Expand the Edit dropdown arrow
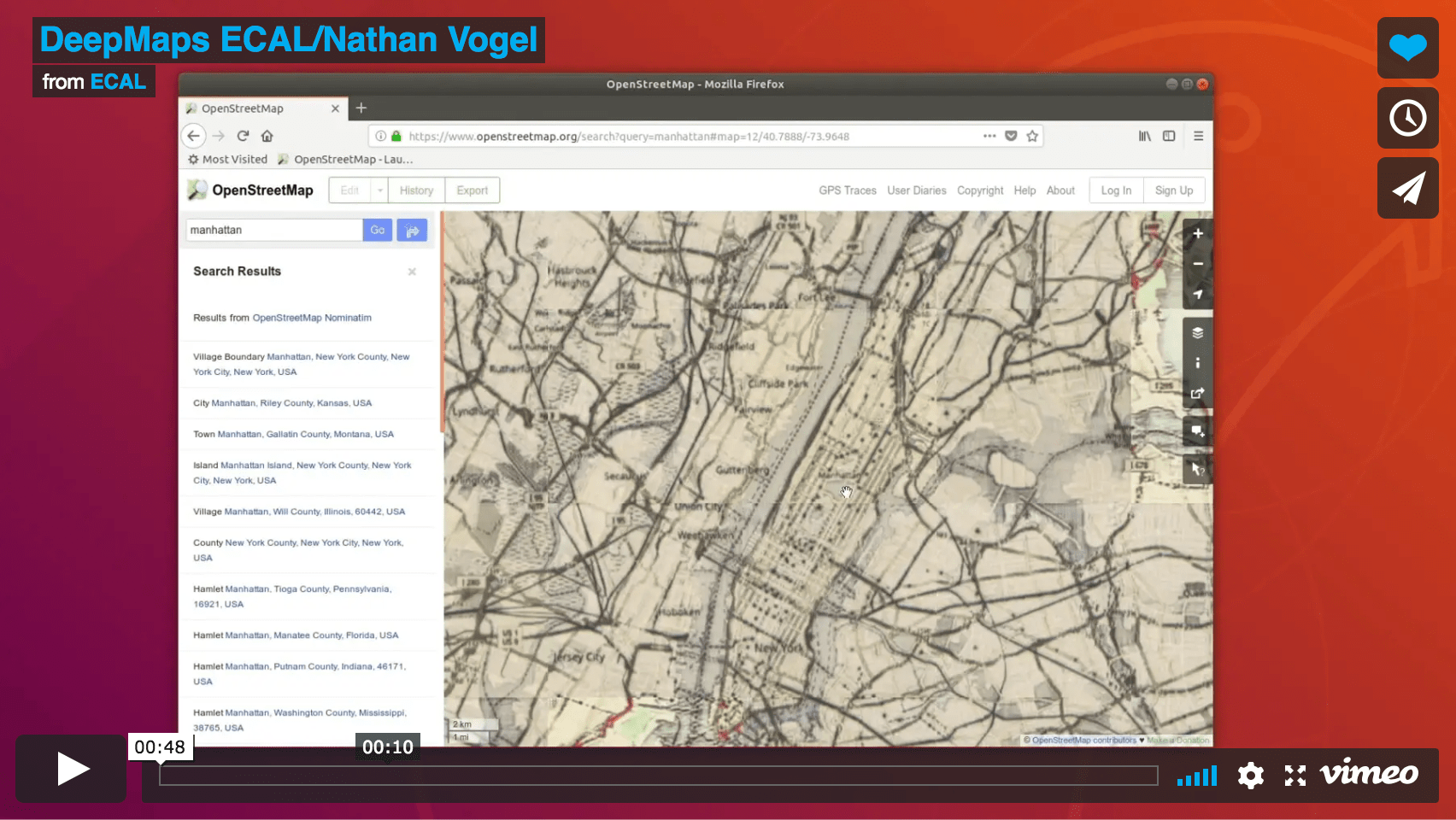This screenshot has height=820, width=1456. [x=381, y=190]
